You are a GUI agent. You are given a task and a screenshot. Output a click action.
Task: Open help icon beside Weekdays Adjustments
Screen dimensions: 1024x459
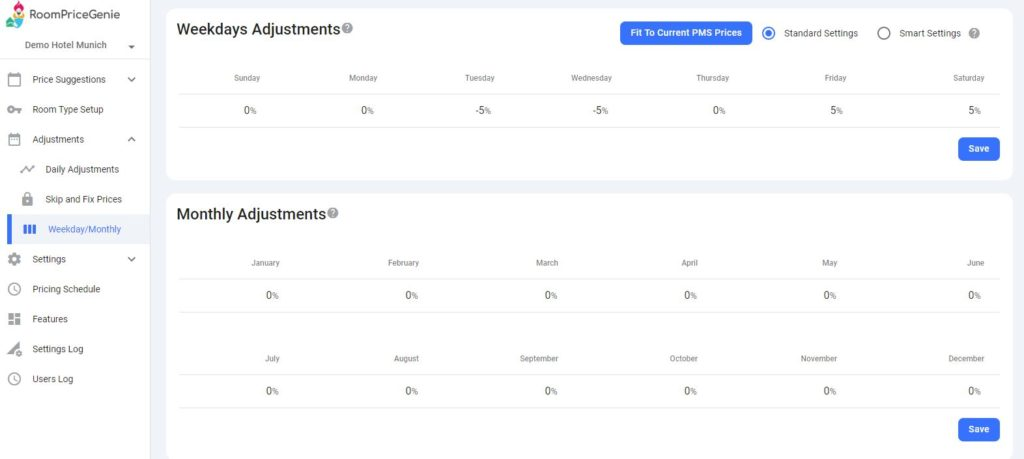point(347,28)
